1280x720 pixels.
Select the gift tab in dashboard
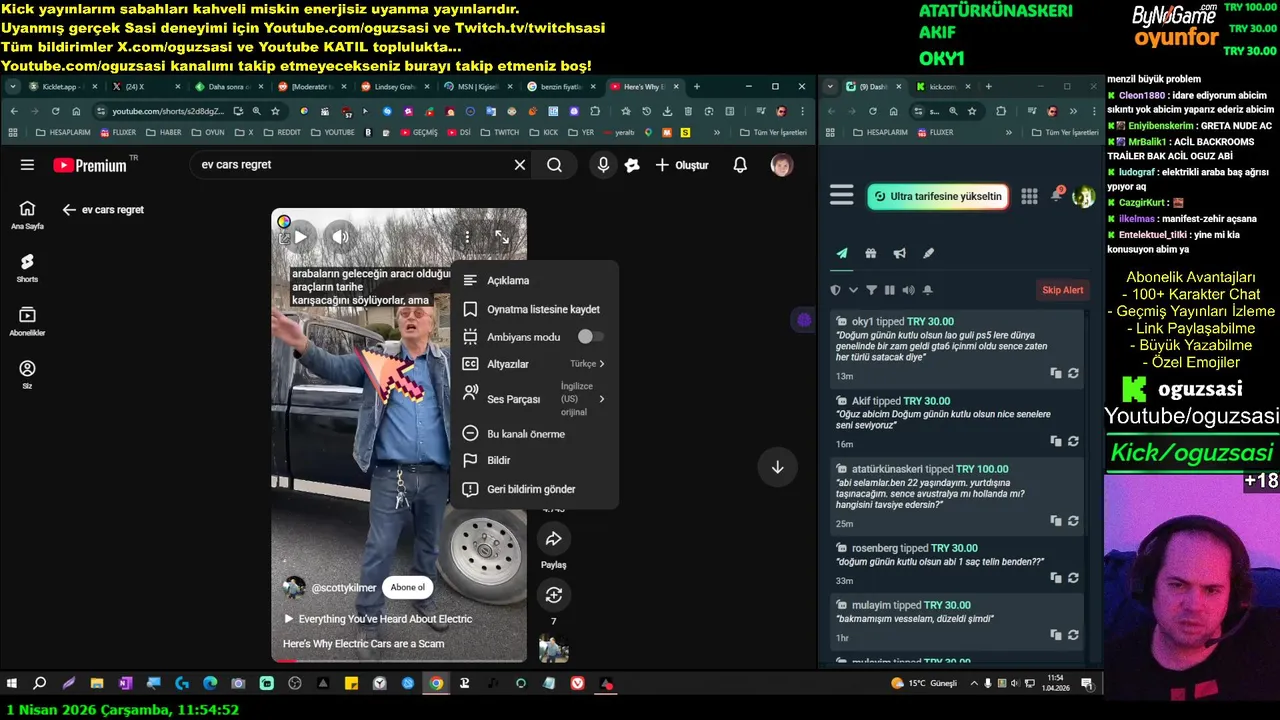coord(871,254)
